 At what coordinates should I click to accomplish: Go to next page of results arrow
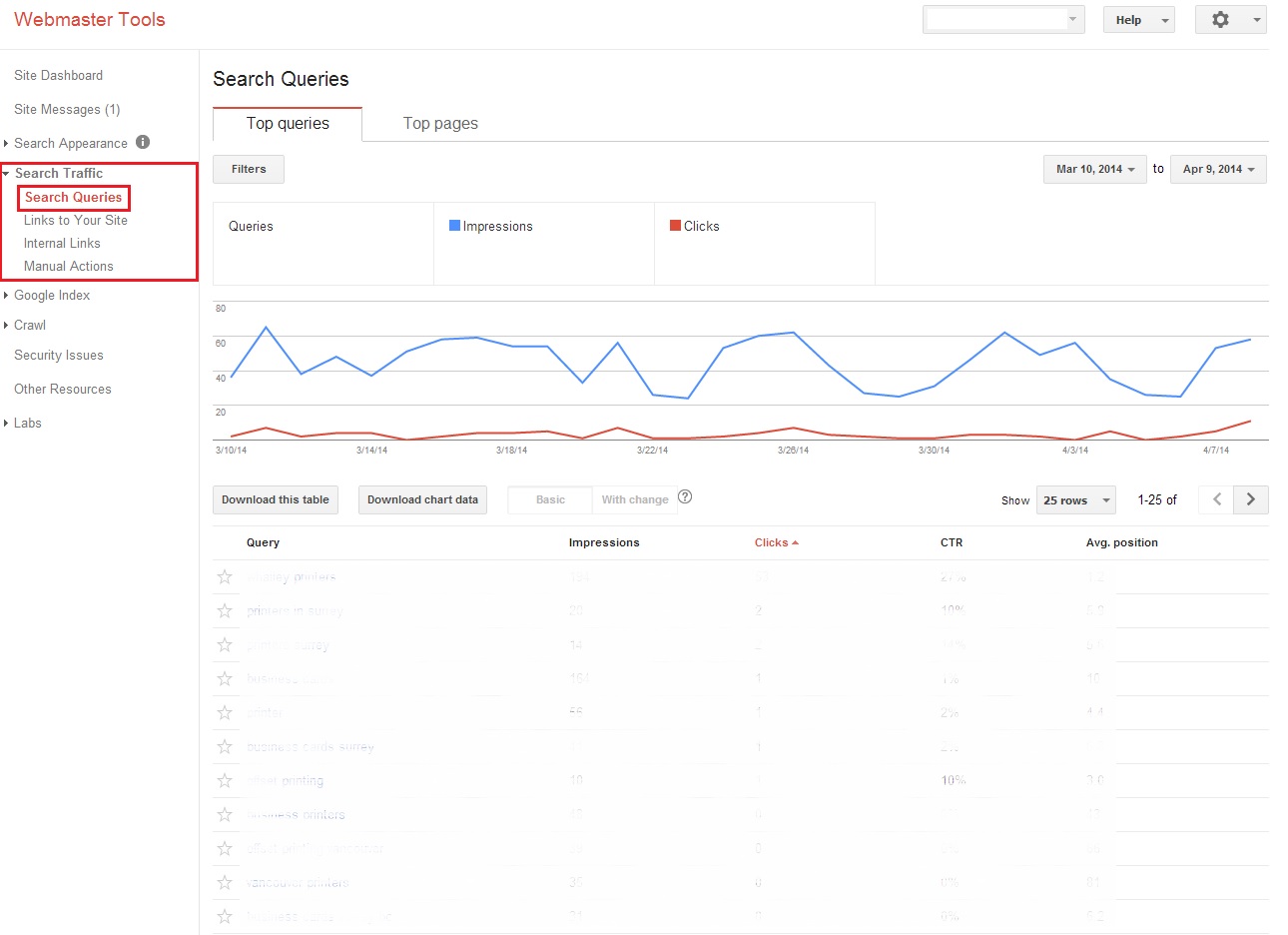(x=1251, y=499)
